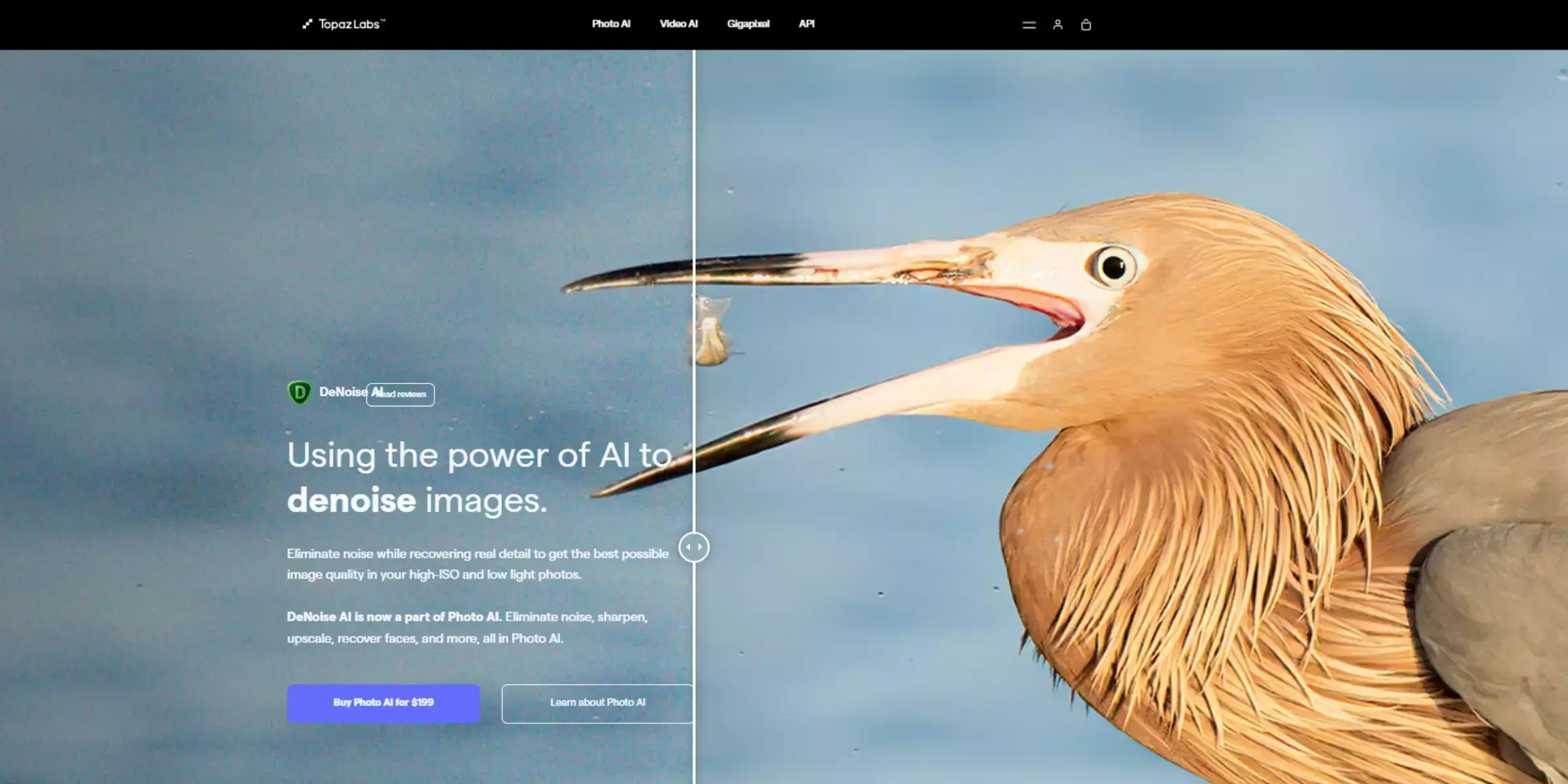
Task: Select the API navigation item
Action: pyautogui.click(x=806, y=24)
